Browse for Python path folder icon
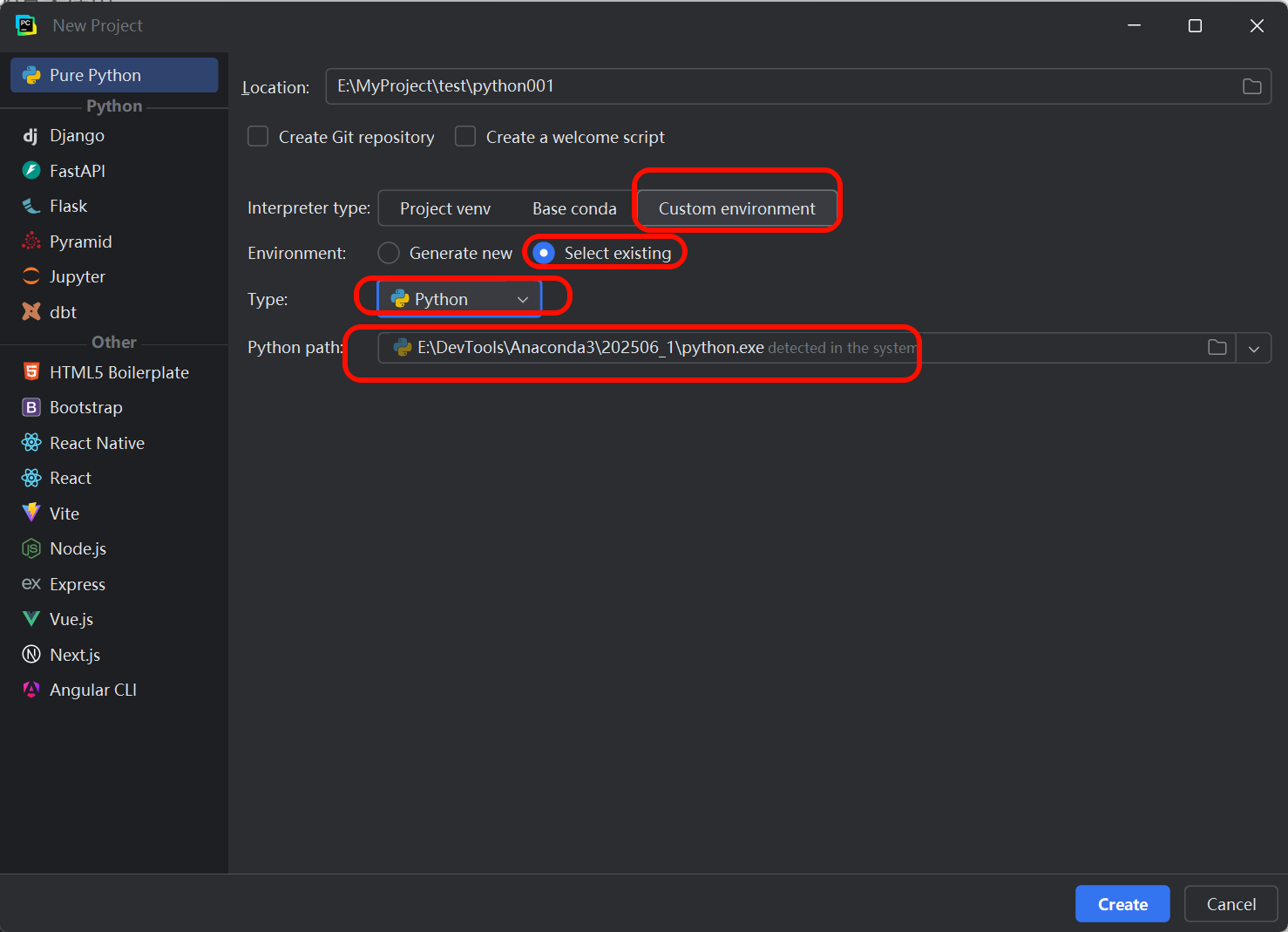This screenshot has height=932, width=1288. (x=1217, y=348)
